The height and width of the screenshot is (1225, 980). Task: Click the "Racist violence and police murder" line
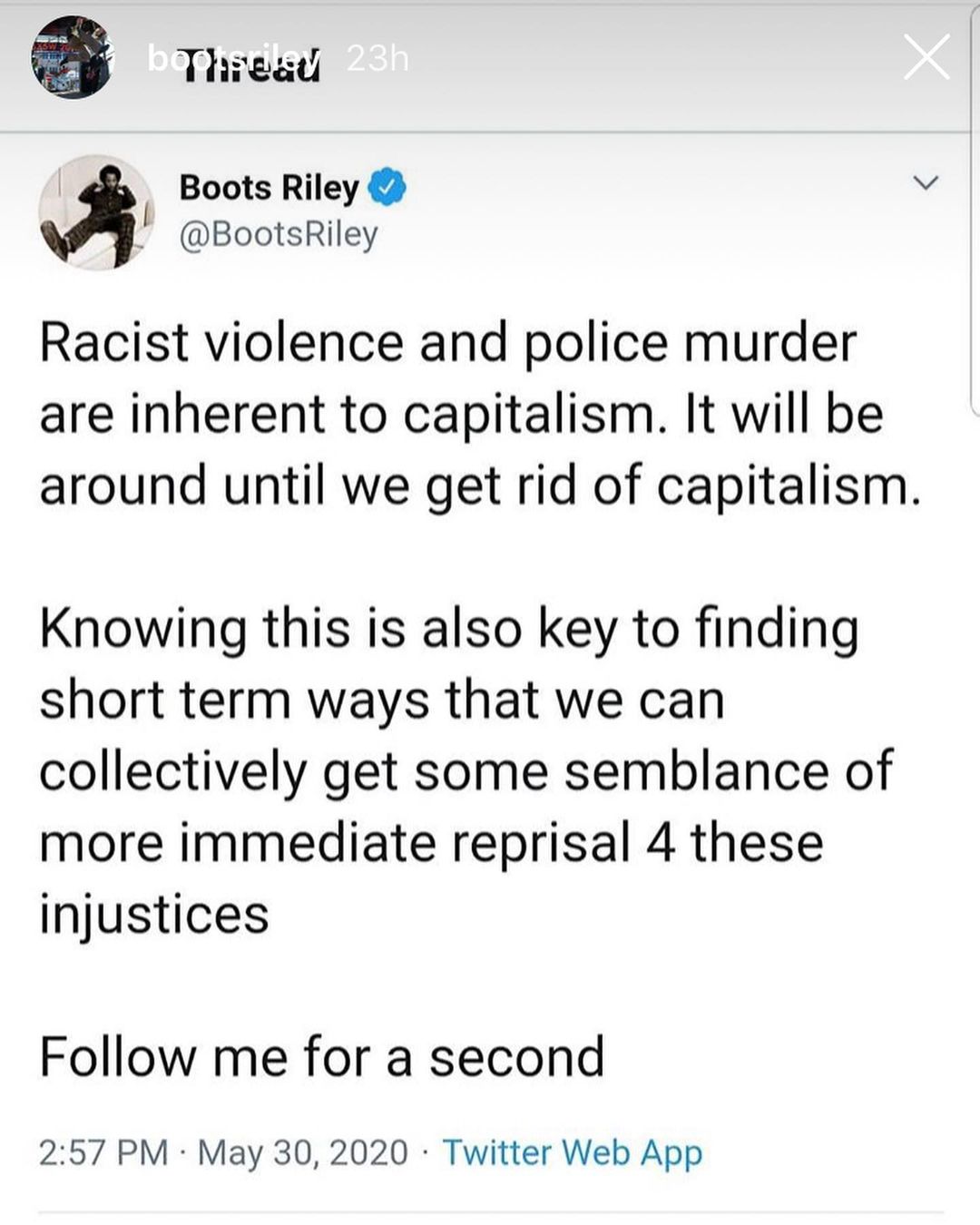pos(447,343)
